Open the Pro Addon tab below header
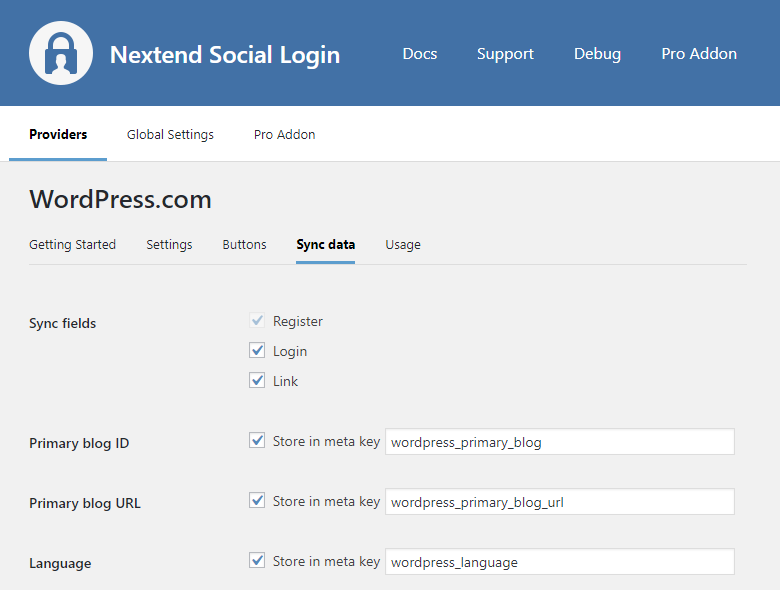Viewport: 780px width, 590px height. [284, 135]
